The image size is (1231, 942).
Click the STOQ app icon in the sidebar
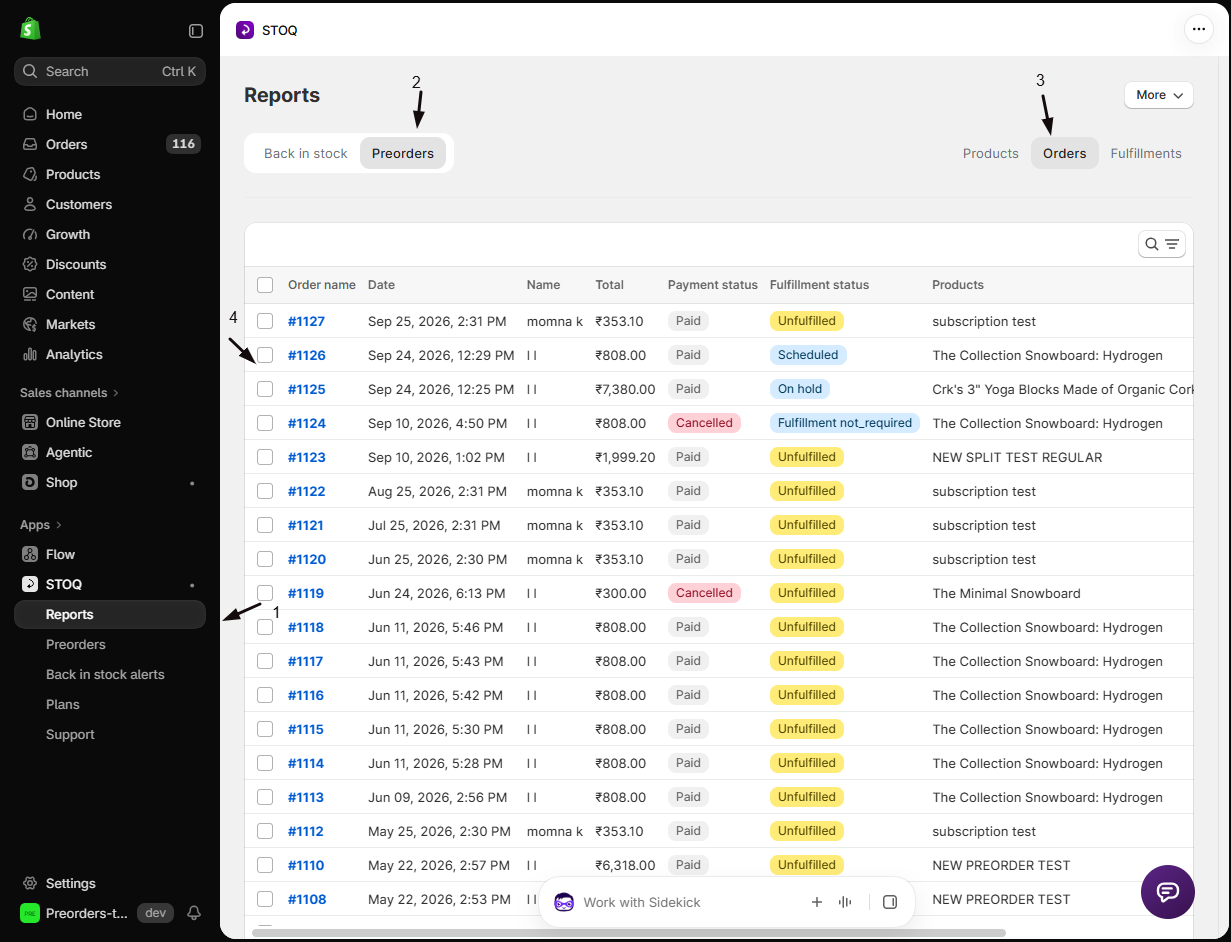[30, 584]
